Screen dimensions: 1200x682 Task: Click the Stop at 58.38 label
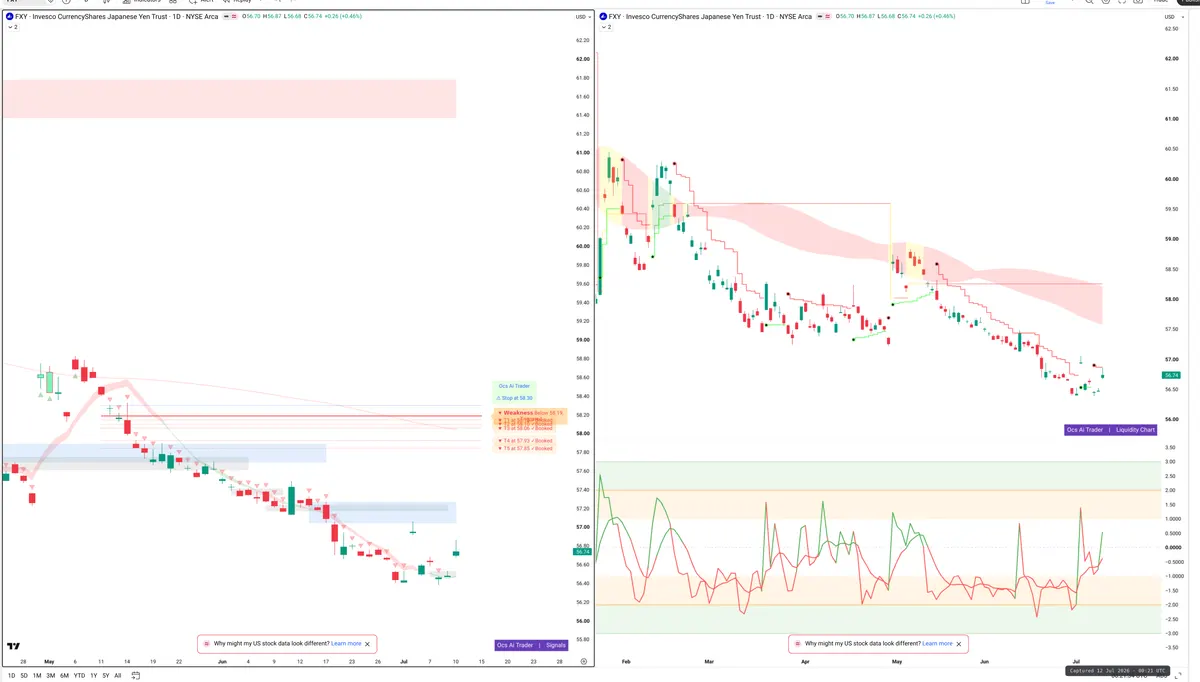(515, 397)
